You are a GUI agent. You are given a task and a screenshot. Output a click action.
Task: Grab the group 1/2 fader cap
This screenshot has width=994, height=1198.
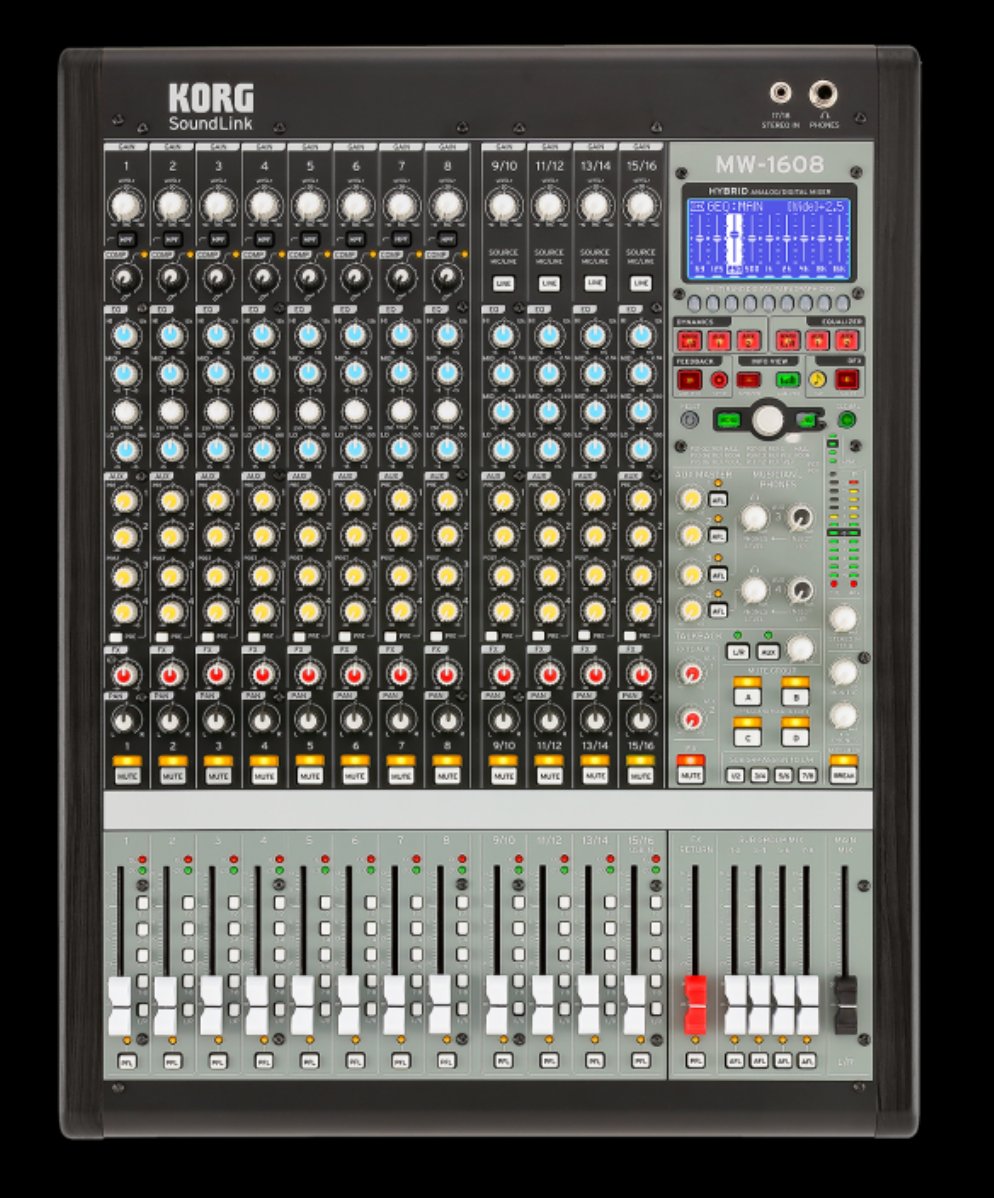point(735,1005)
